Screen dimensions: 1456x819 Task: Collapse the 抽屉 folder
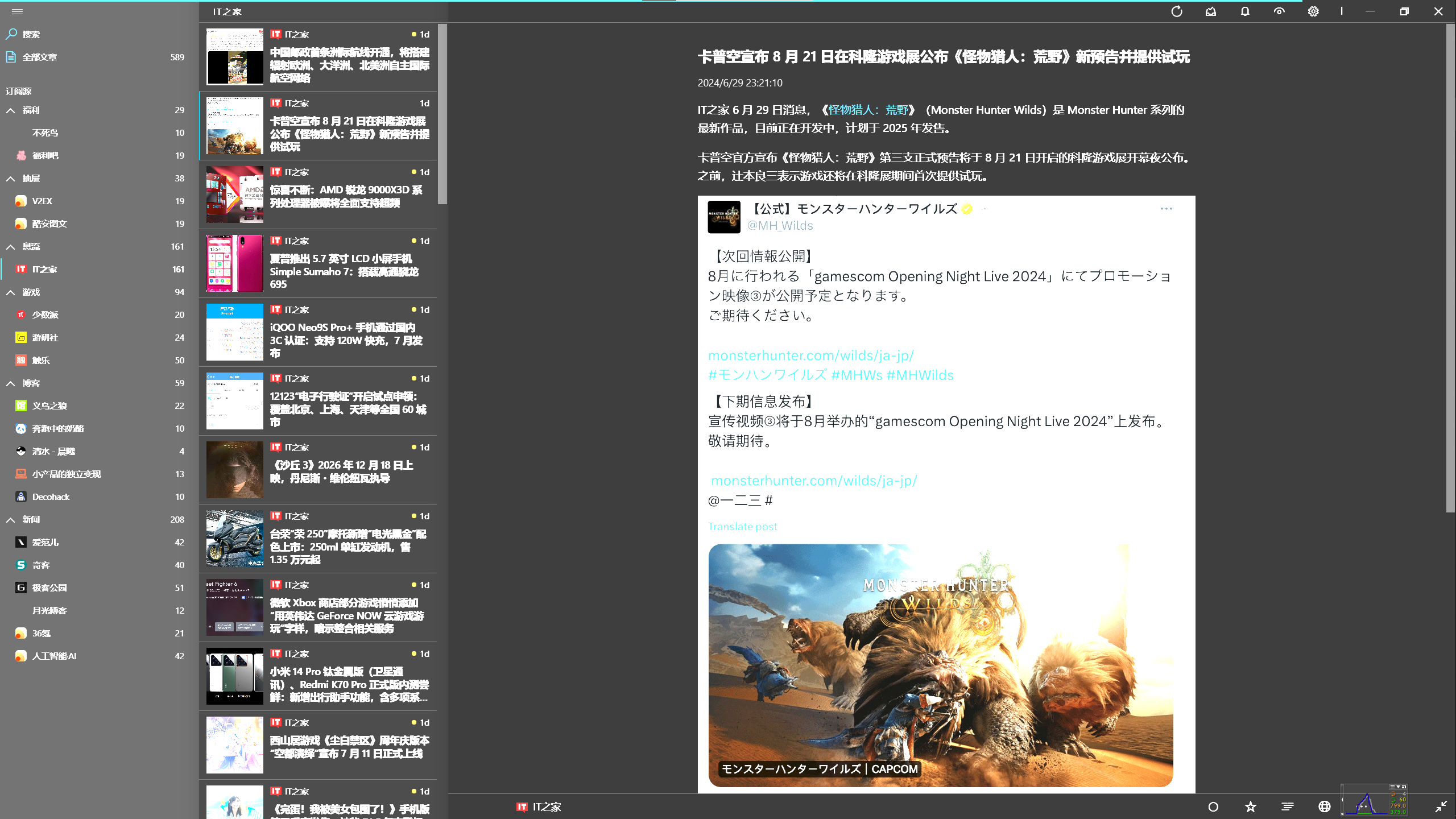pyautogui.click(x=10, y=179)
